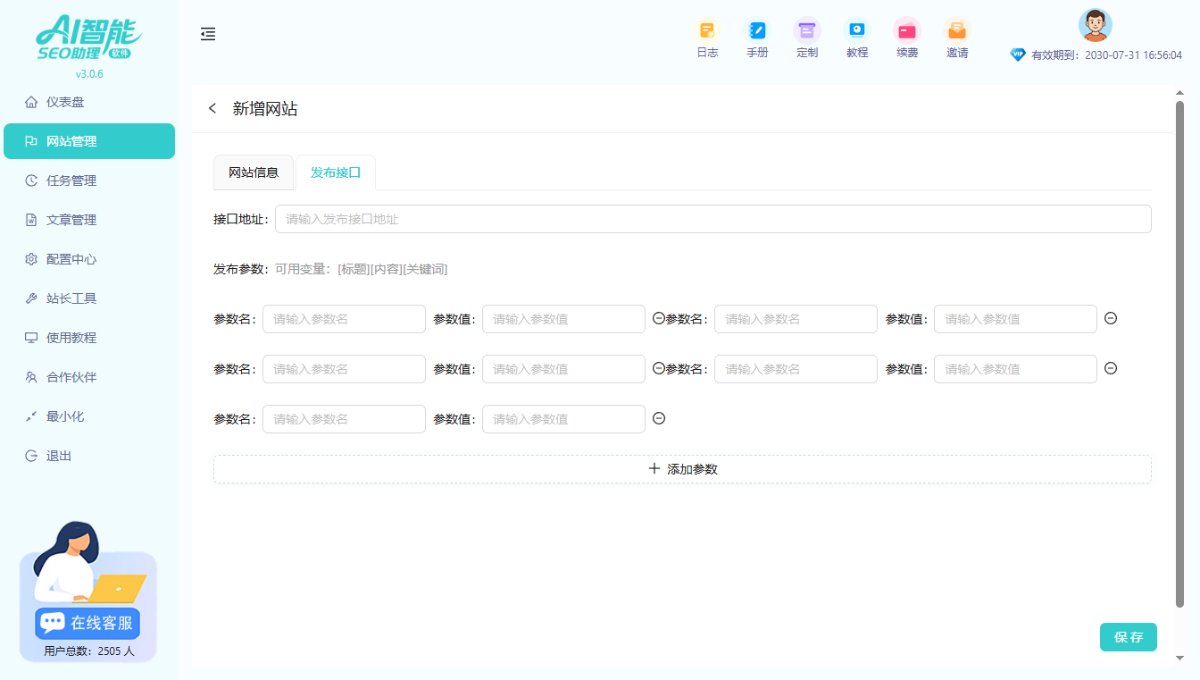Focus third-row 参数值 input
Screen dimensions: 1200x680
tap(563, 419)
